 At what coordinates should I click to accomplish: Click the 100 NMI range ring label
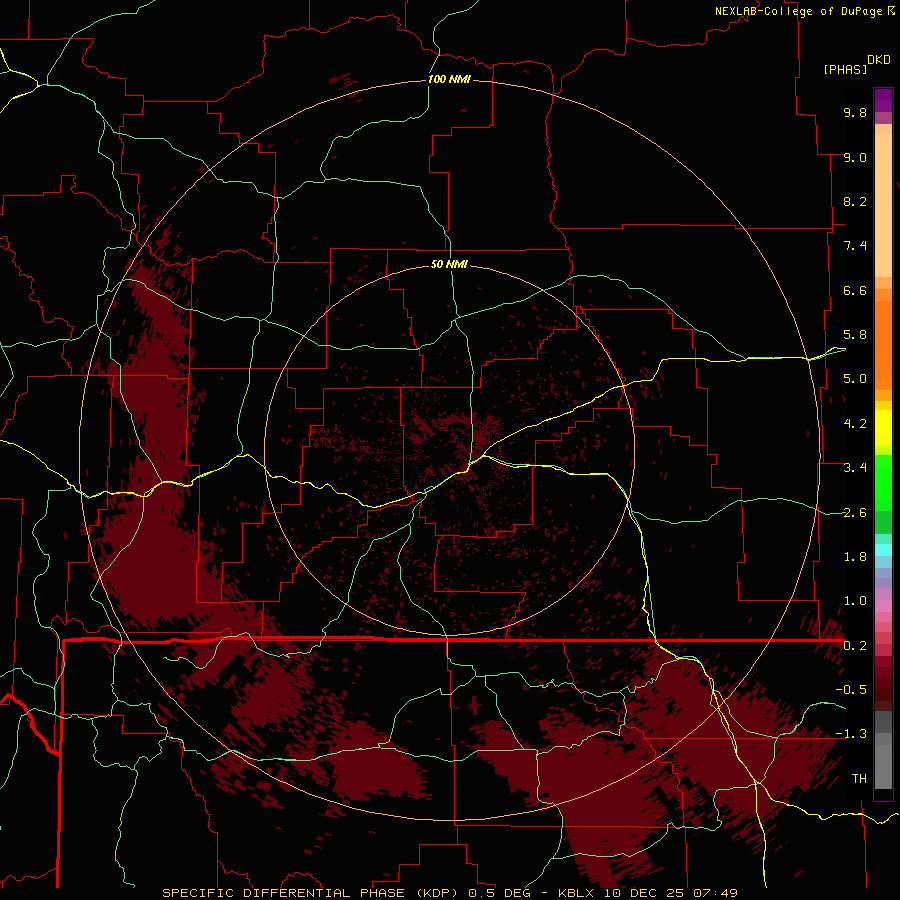[x=449, y=79]
